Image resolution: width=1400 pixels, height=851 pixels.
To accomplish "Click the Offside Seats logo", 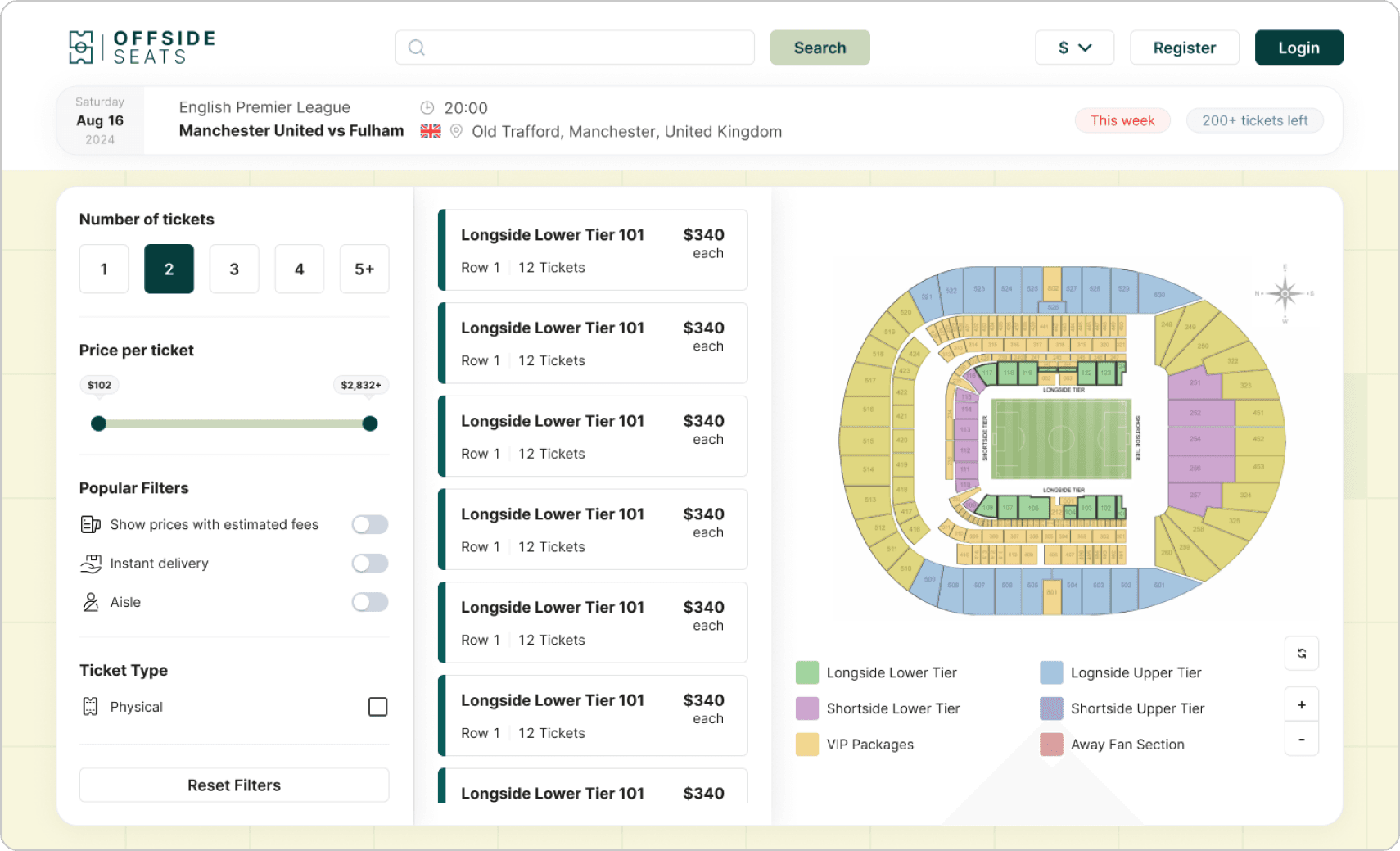I will click(142, 47).
